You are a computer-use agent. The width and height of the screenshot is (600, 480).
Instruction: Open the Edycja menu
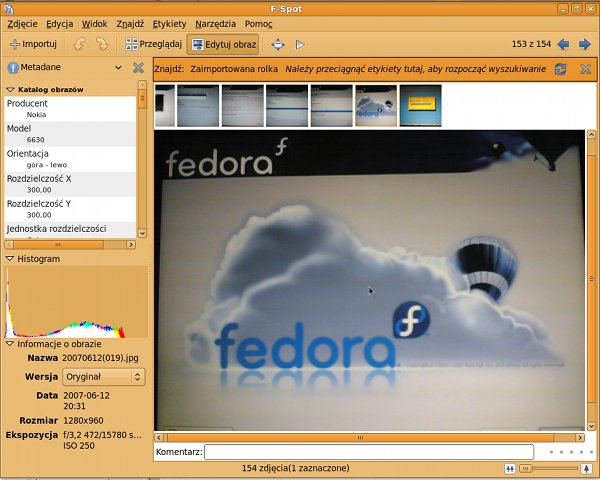coord(60,24)
